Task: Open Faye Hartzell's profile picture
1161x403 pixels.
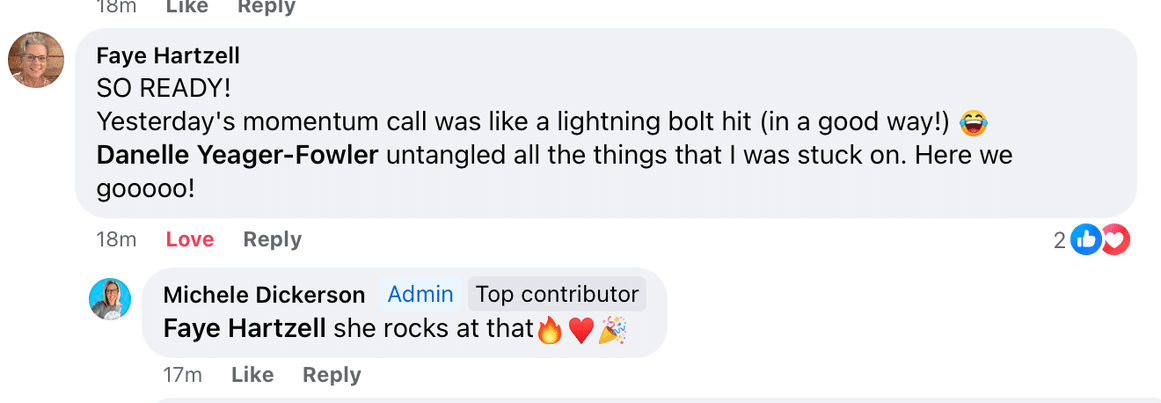Action: pos(36,60)
